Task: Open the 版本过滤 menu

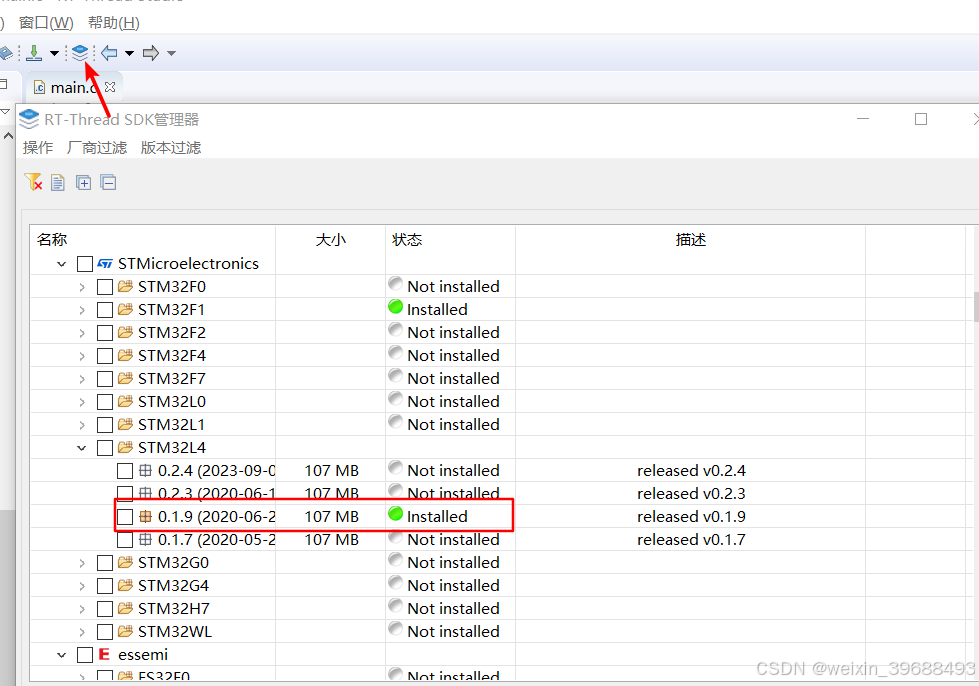Action: [170, 147]
